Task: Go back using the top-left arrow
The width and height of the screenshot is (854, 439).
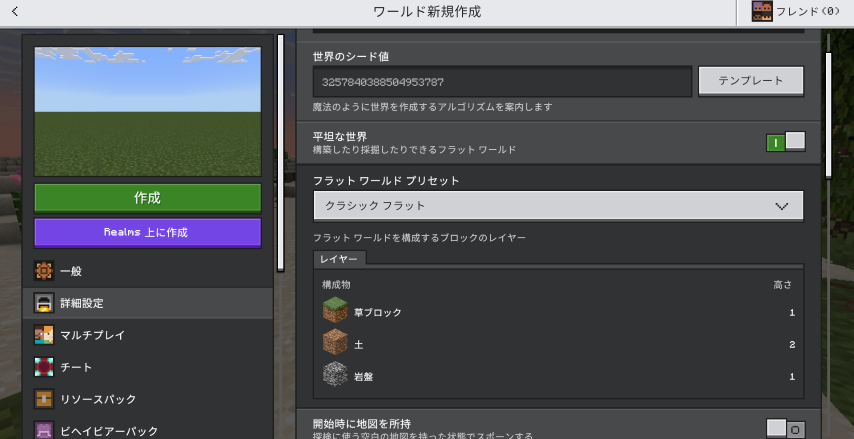Action: [15, 11]
